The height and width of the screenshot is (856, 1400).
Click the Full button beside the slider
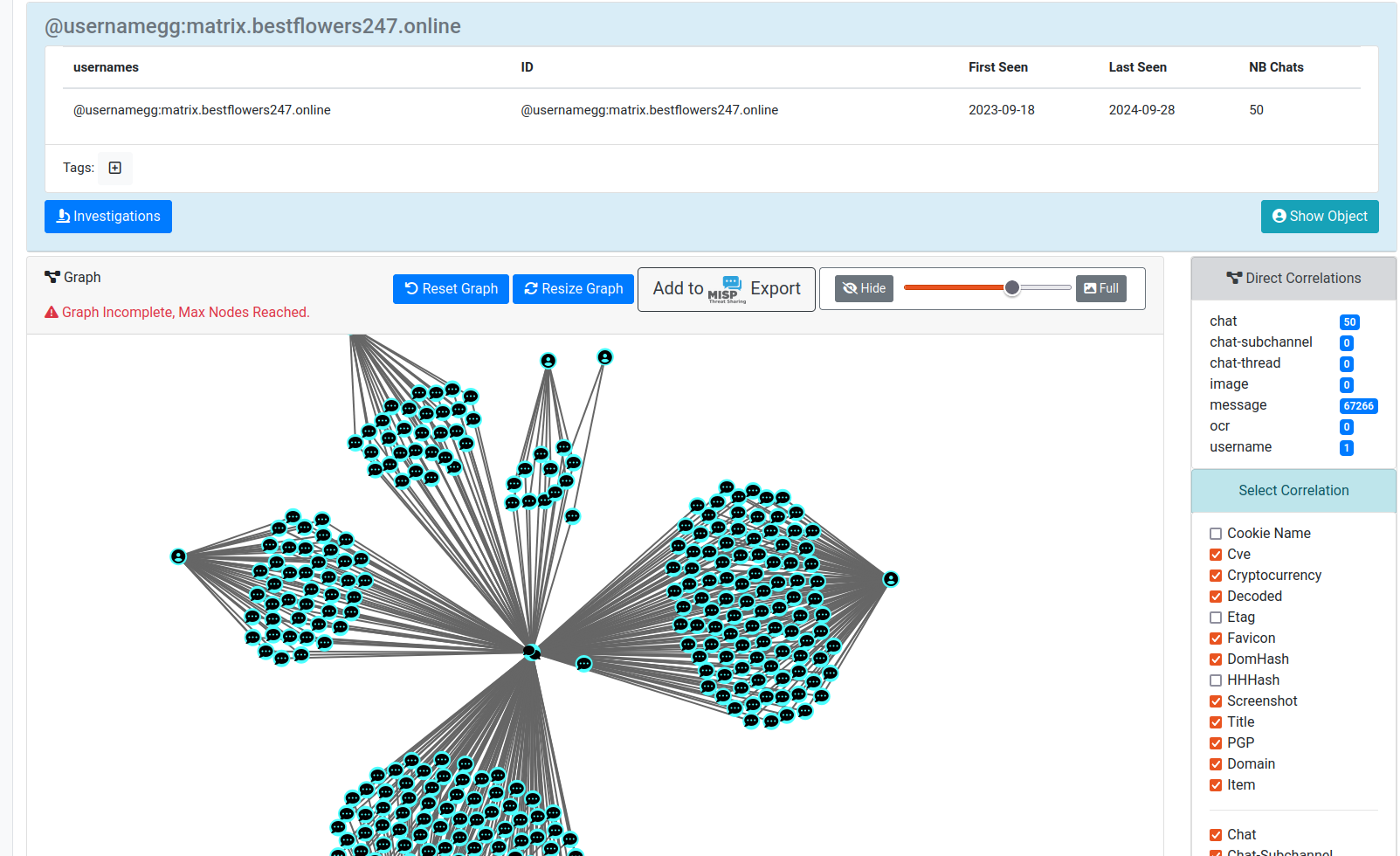click(x=1101, y=288)
